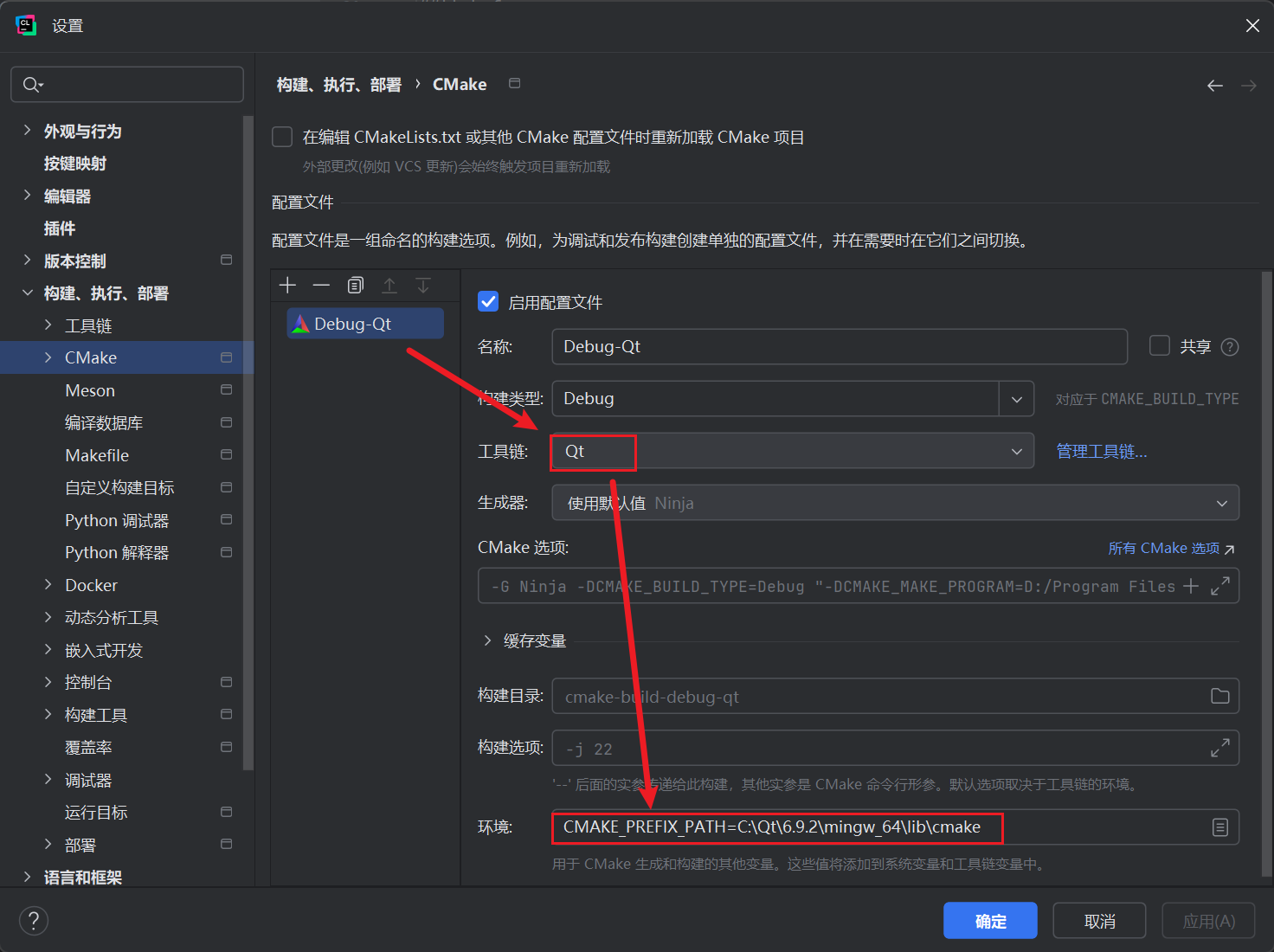1274x952 pixels.
Task: Select 插件 in settings tree
Action: coord(60,228)
